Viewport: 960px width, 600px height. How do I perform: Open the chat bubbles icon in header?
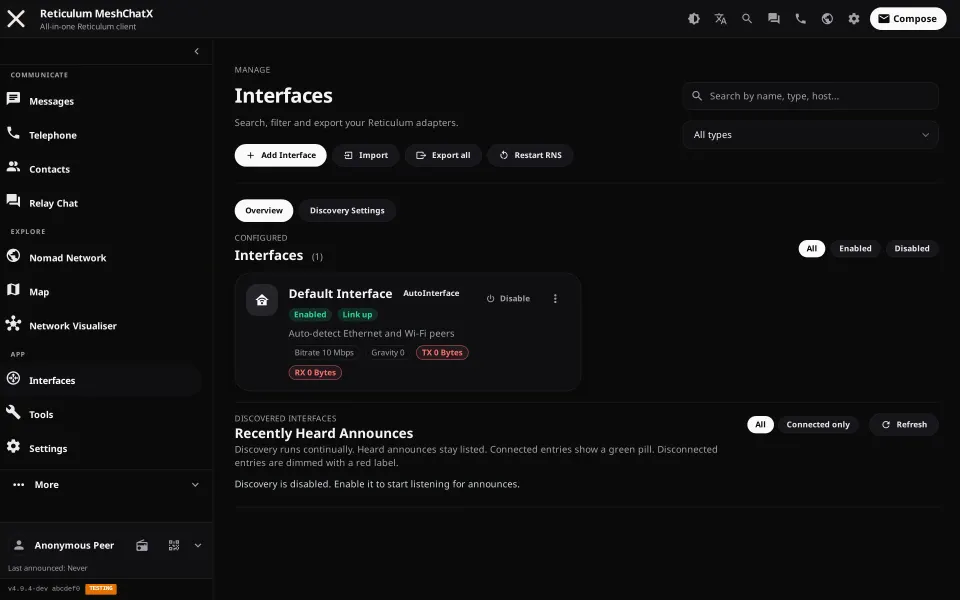pos(774,18)
